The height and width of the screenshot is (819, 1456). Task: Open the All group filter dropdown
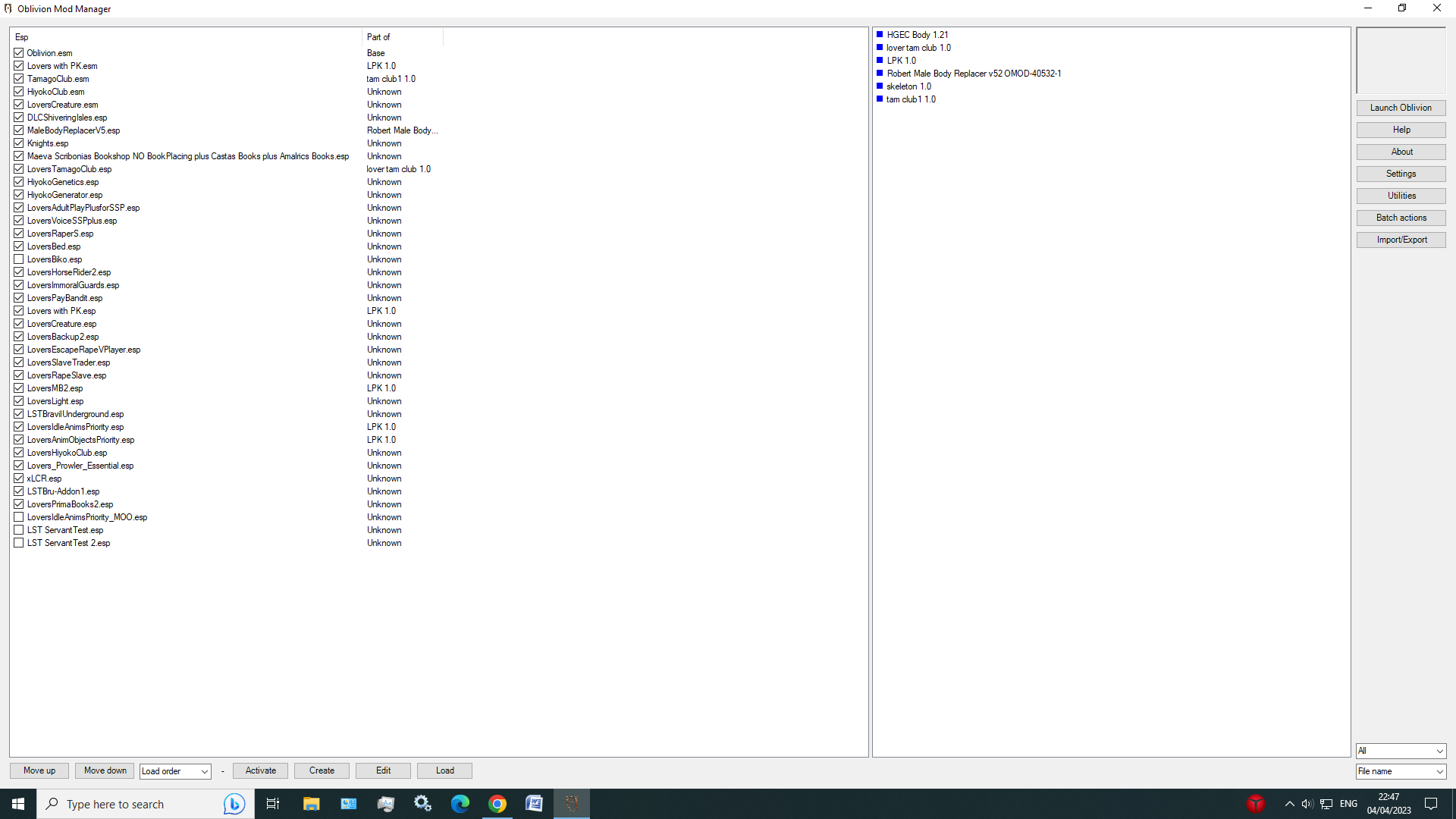tap(1401, 751)
